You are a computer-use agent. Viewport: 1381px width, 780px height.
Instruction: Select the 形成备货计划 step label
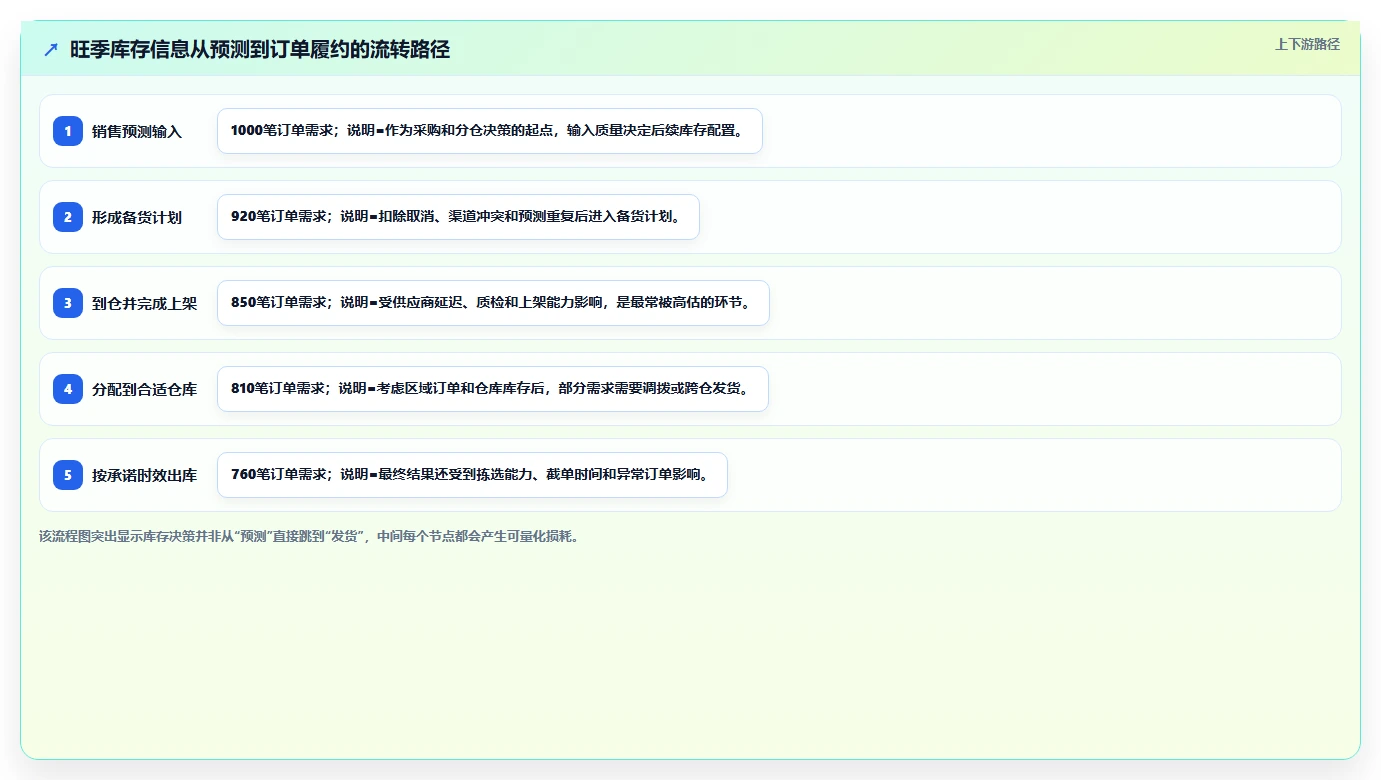[x=137, y=217]
